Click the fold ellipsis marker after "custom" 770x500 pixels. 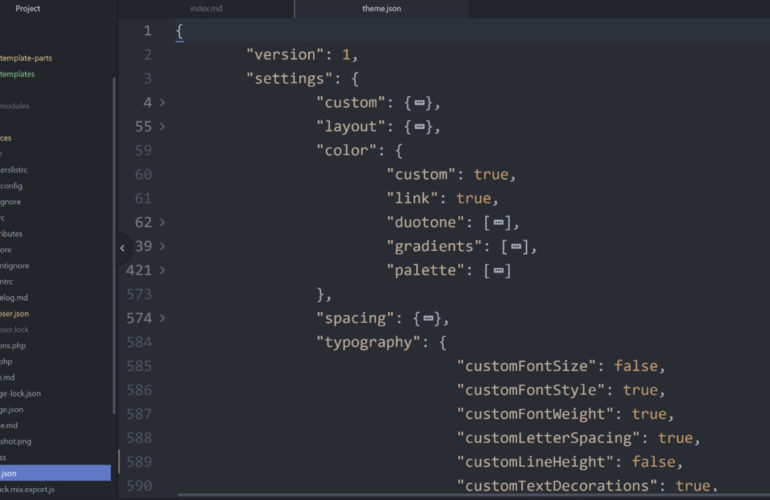[x=419, y=103]
